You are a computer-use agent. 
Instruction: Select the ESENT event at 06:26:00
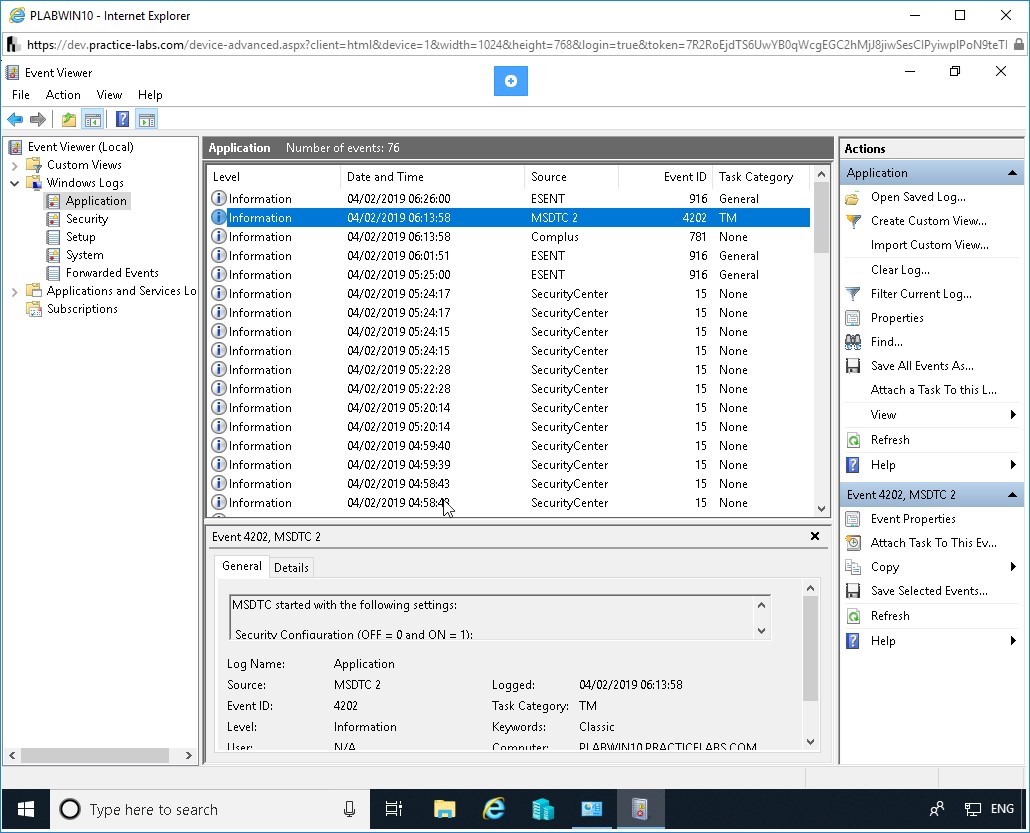pos(510,199)
